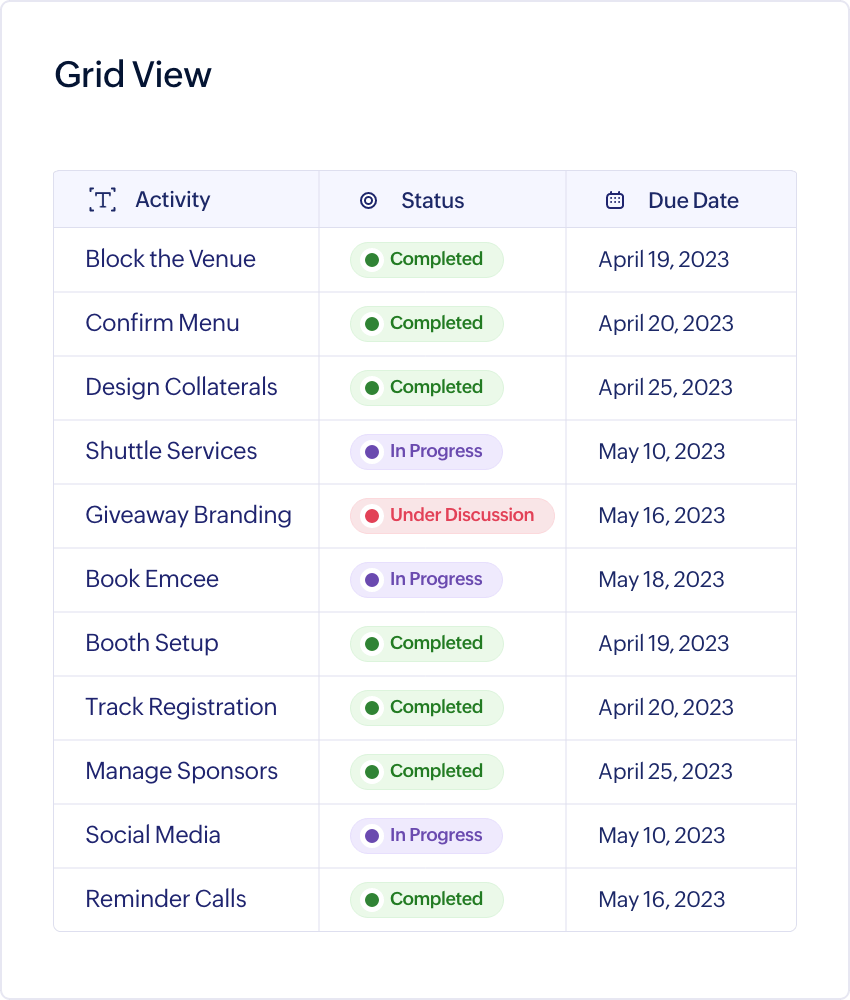Select the May 18, 2023 due date cell

pyautogui.click(x=681, y=580)
